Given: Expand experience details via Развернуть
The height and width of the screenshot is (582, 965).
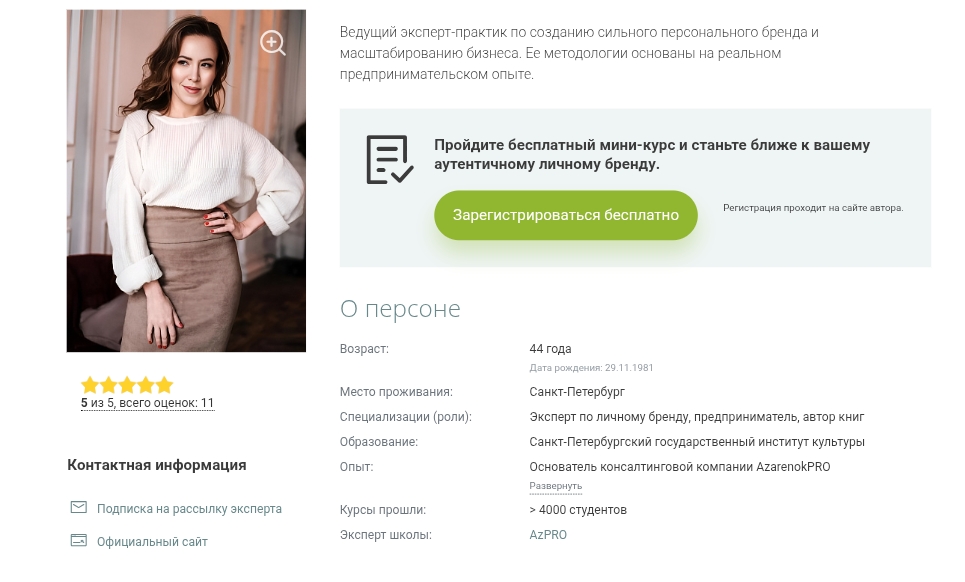Looking at the screenshot, I should [556, 486].
